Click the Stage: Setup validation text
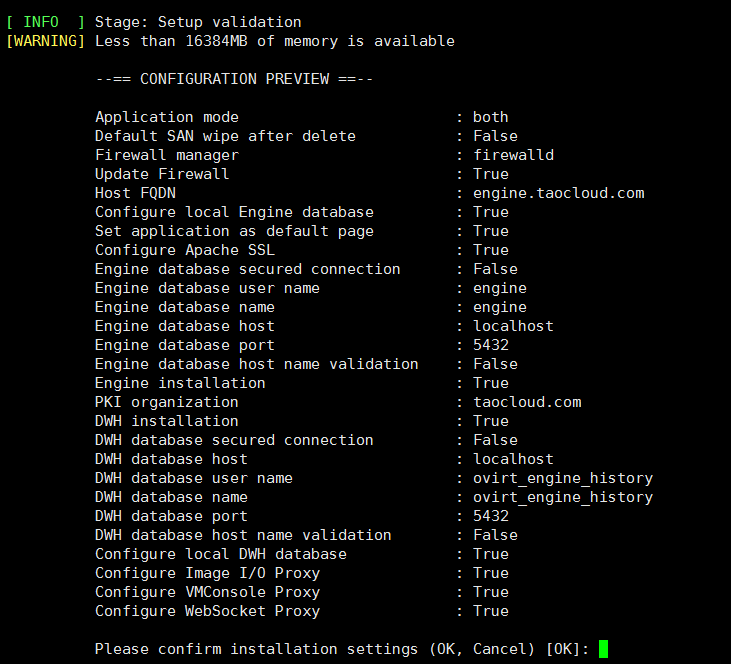 pyautogui.click(x=198, y=22)
